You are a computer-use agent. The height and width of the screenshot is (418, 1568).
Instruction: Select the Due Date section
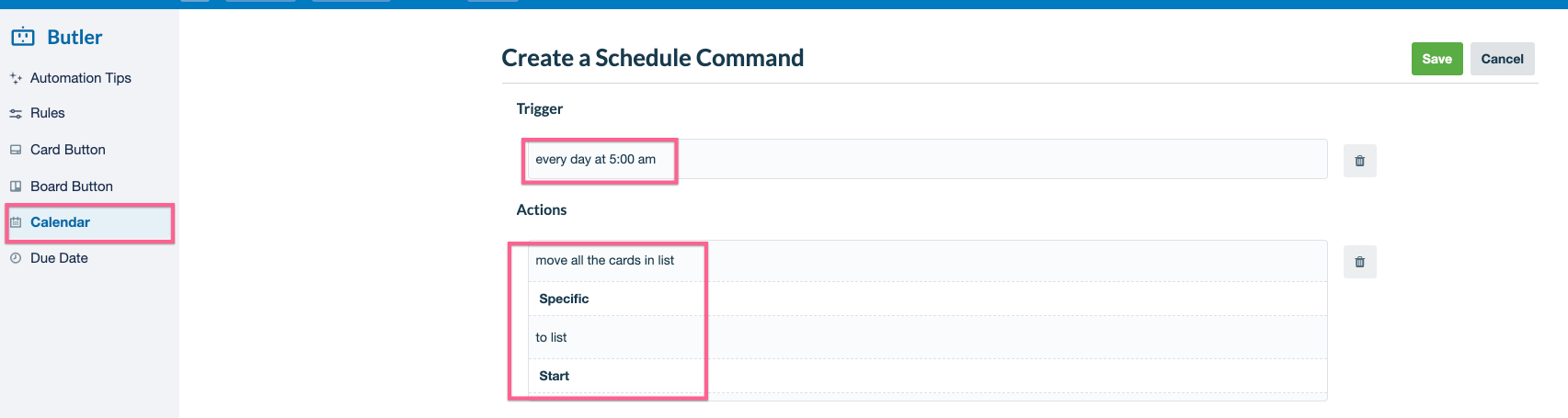[60, 258]
